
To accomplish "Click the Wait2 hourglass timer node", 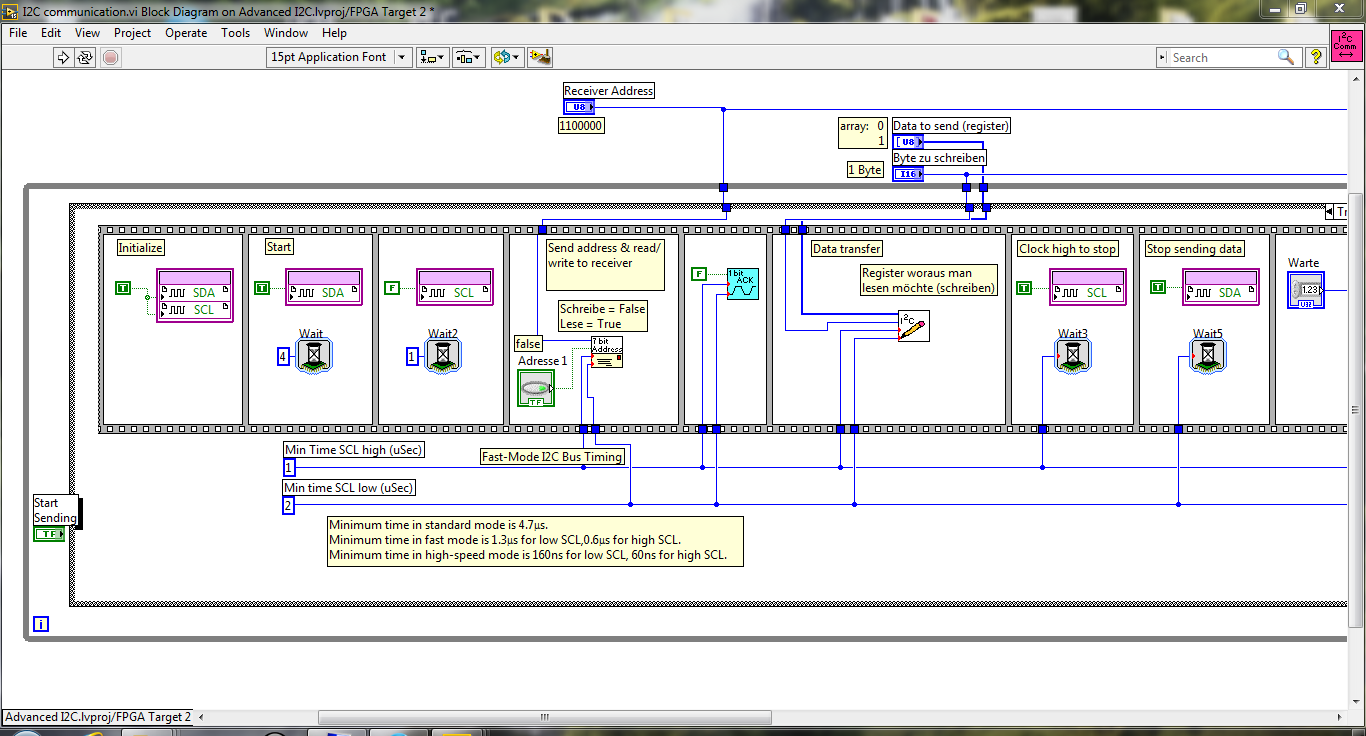I will 443,355.
